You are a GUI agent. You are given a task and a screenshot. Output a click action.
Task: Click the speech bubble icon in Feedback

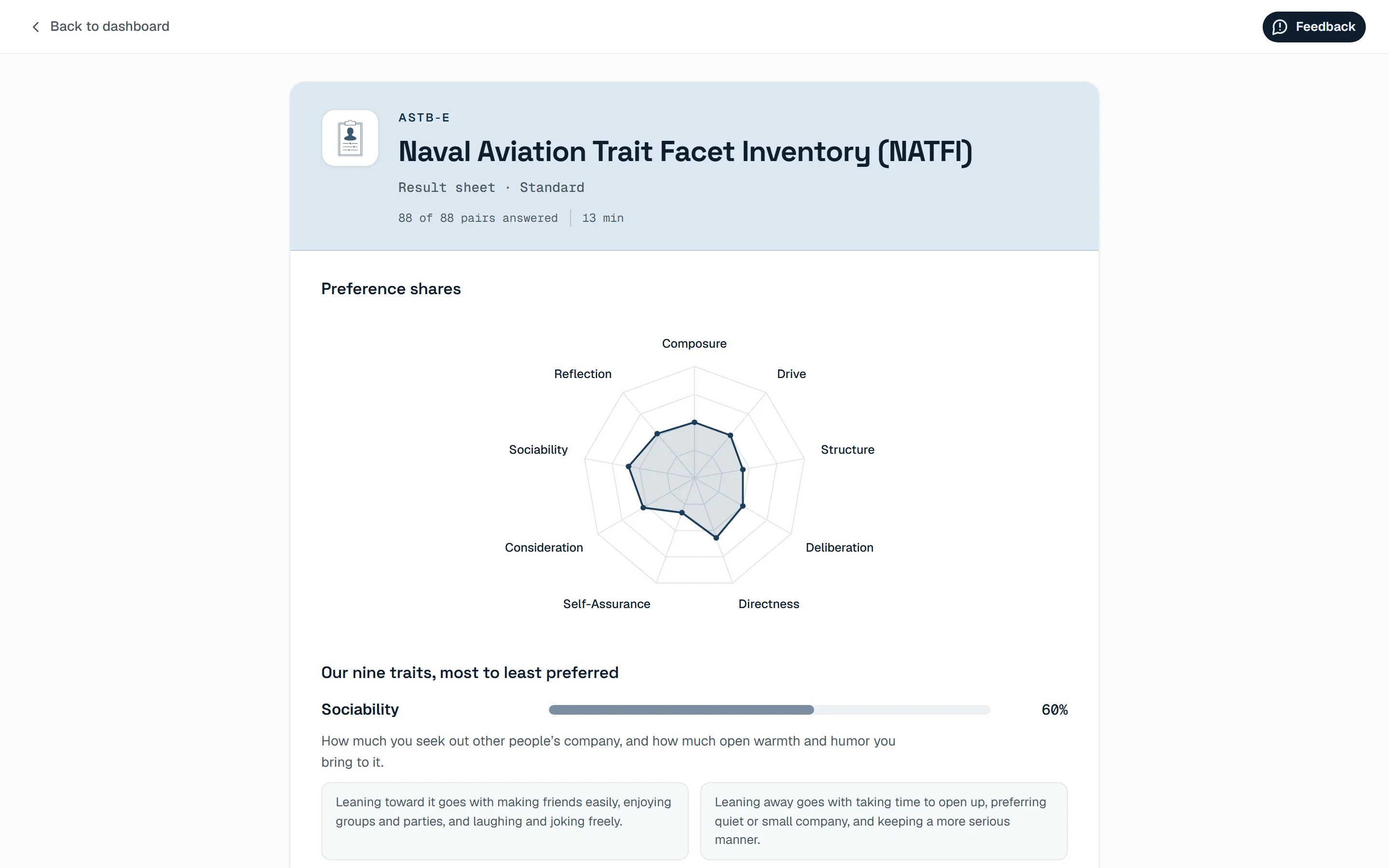(1280, 27)
